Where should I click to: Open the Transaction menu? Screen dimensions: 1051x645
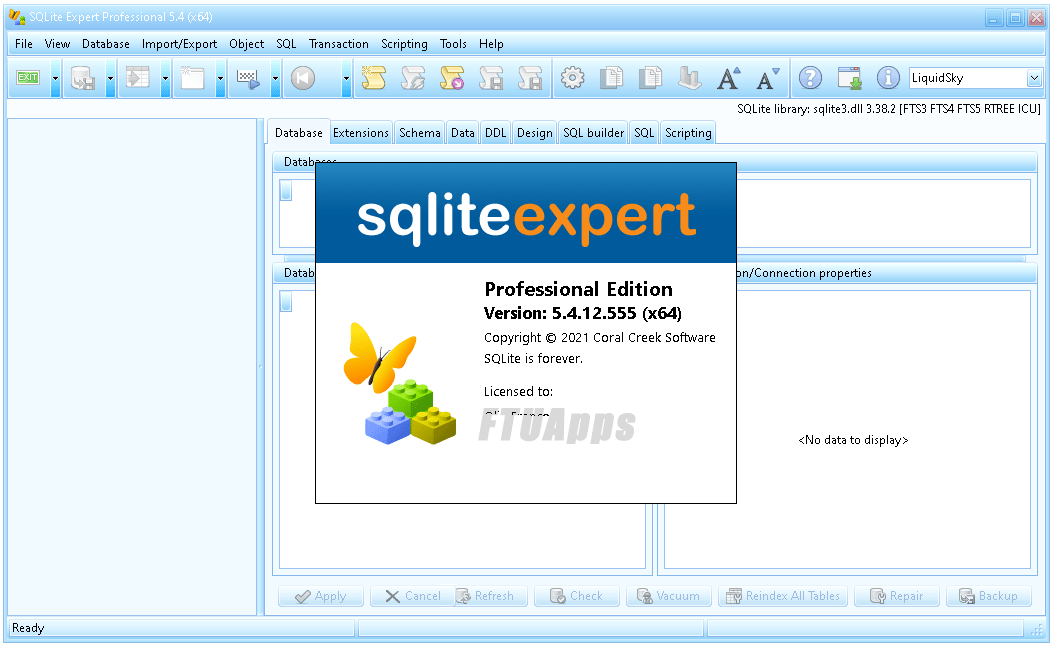(x=338, y=44)
